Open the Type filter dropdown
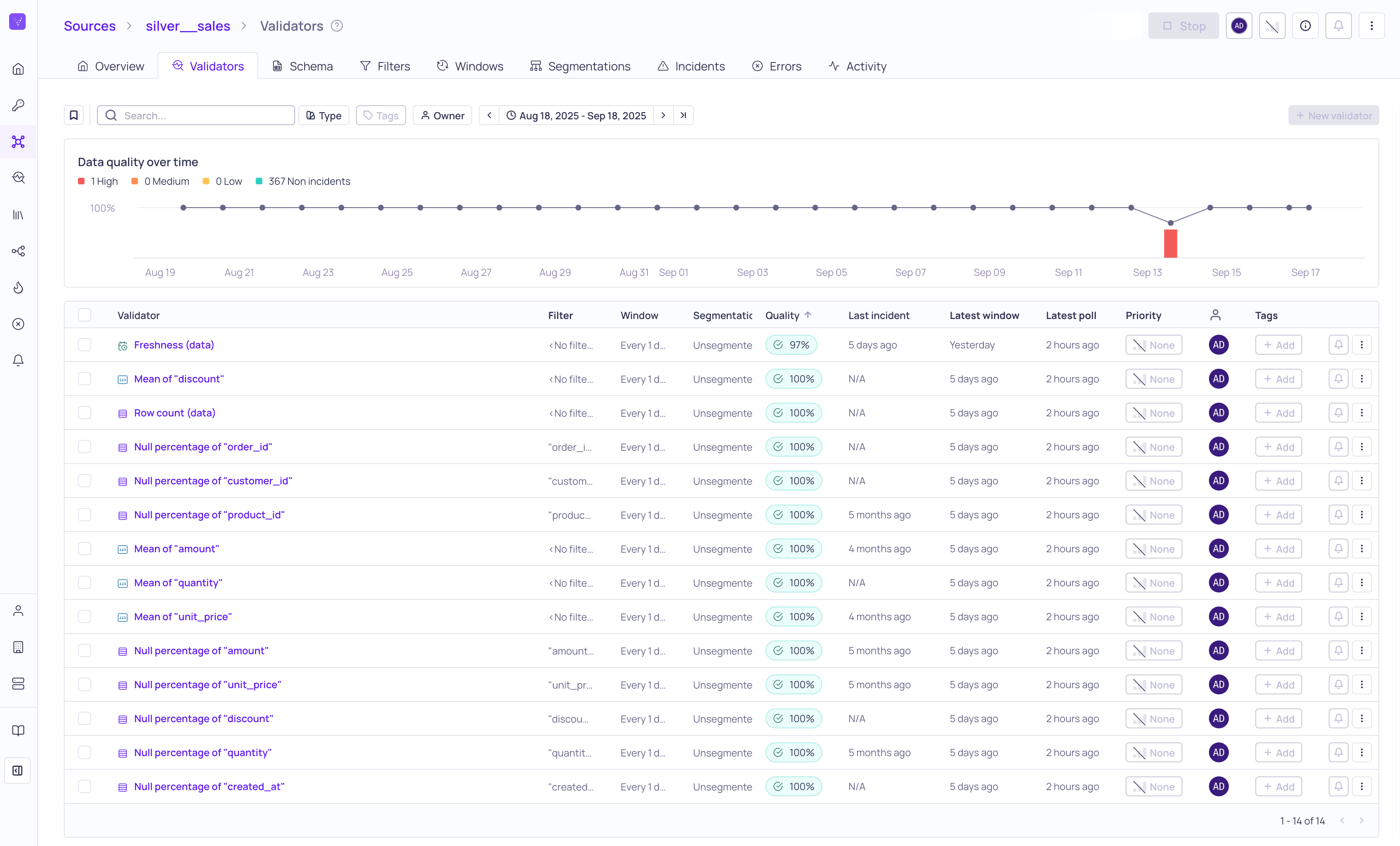 (324, 115)
